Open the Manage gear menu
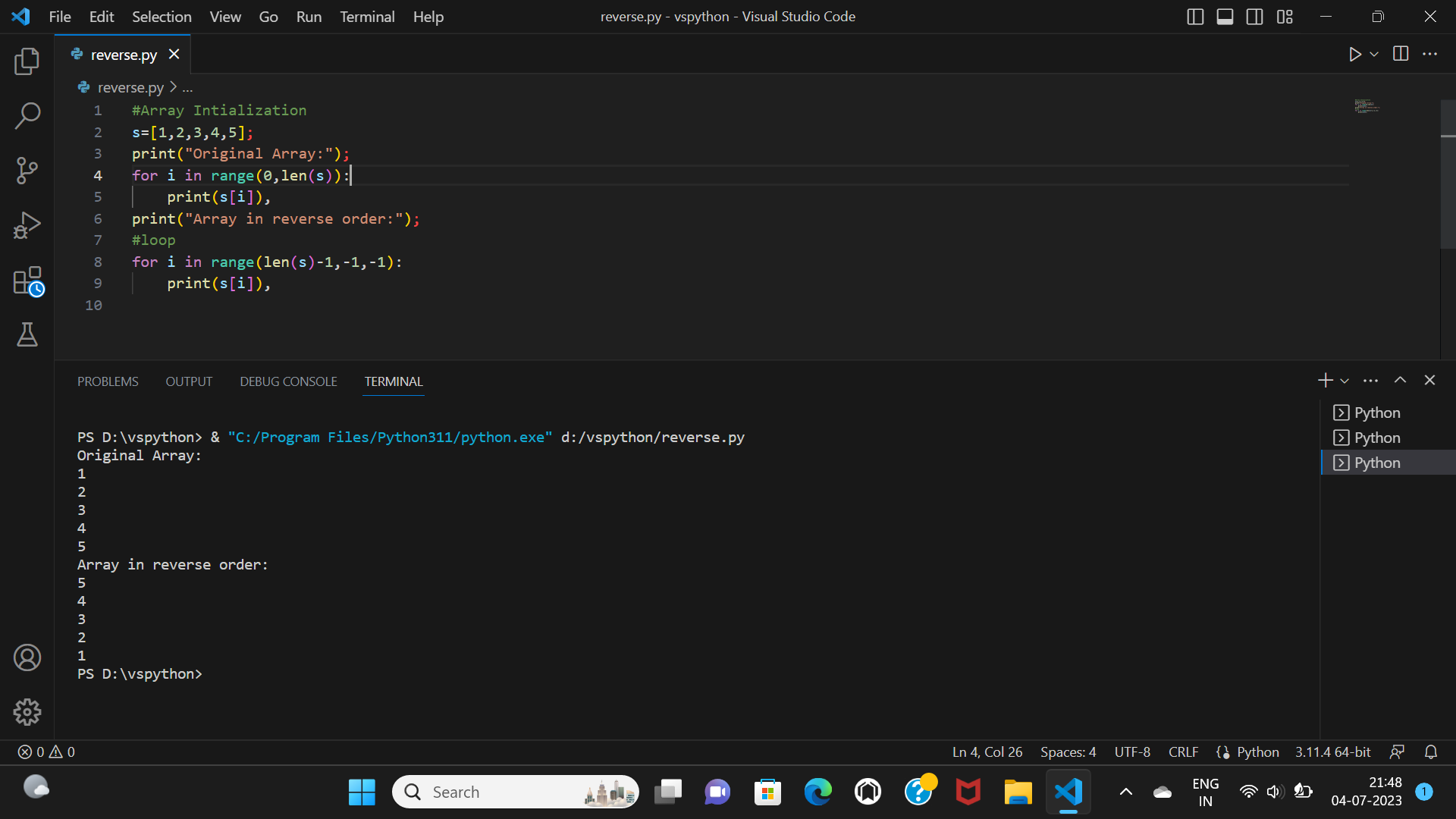The image size is (1456, 819). coord(27,712)
